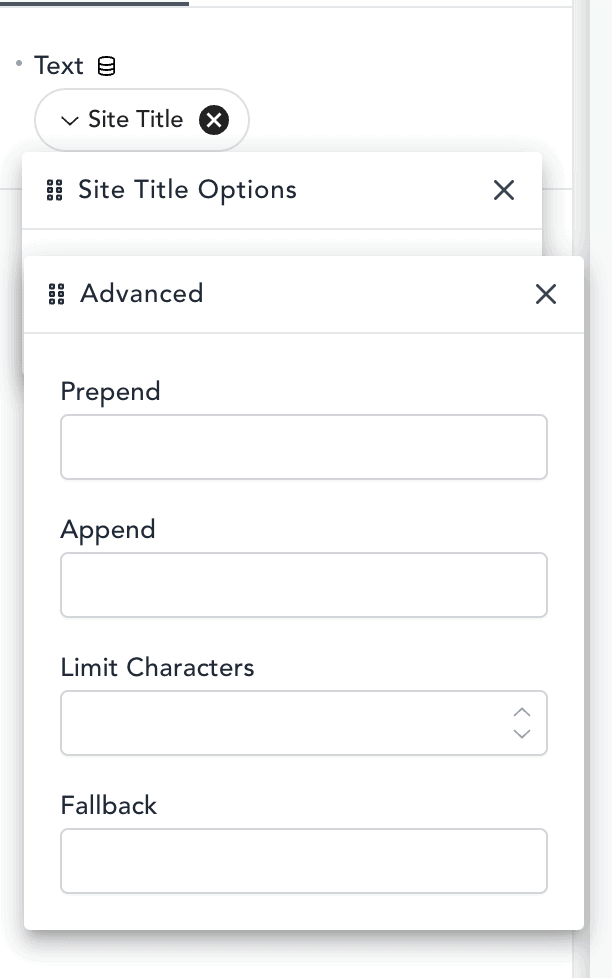Click the Advanced panel header title
This screenshot has width=612, height=978.
coord(141,294)
